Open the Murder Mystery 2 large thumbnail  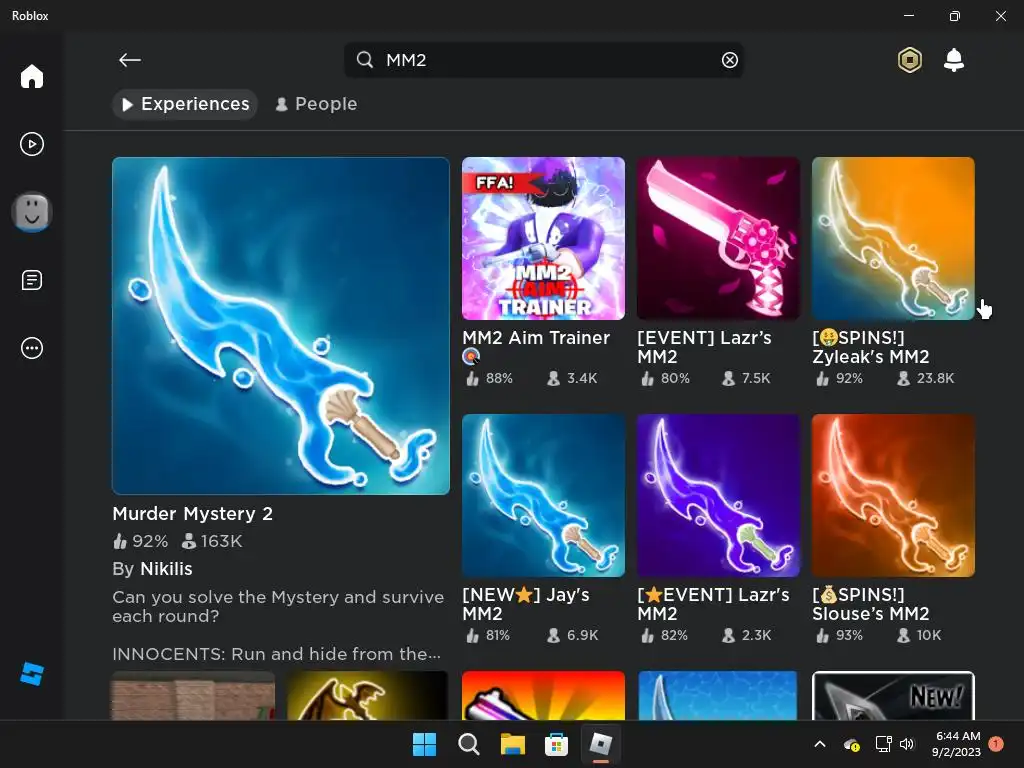pos(281,326)
